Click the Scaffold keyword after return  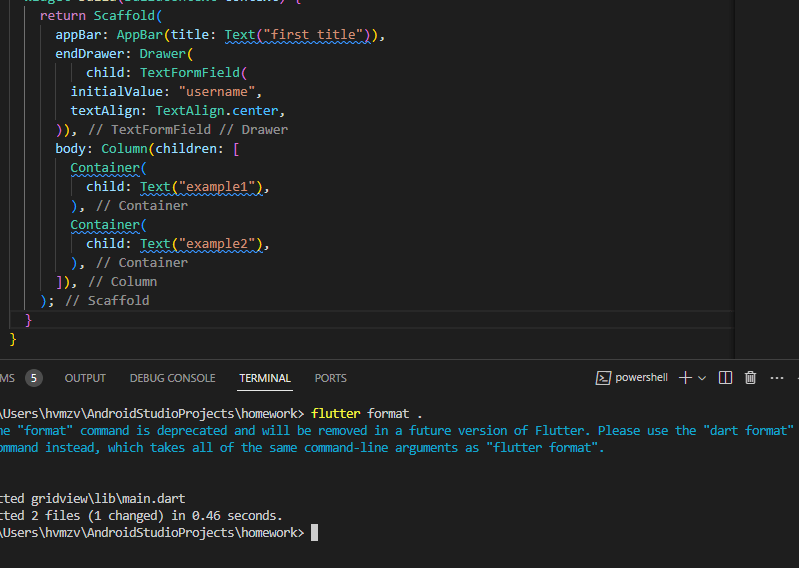[124, 16]
